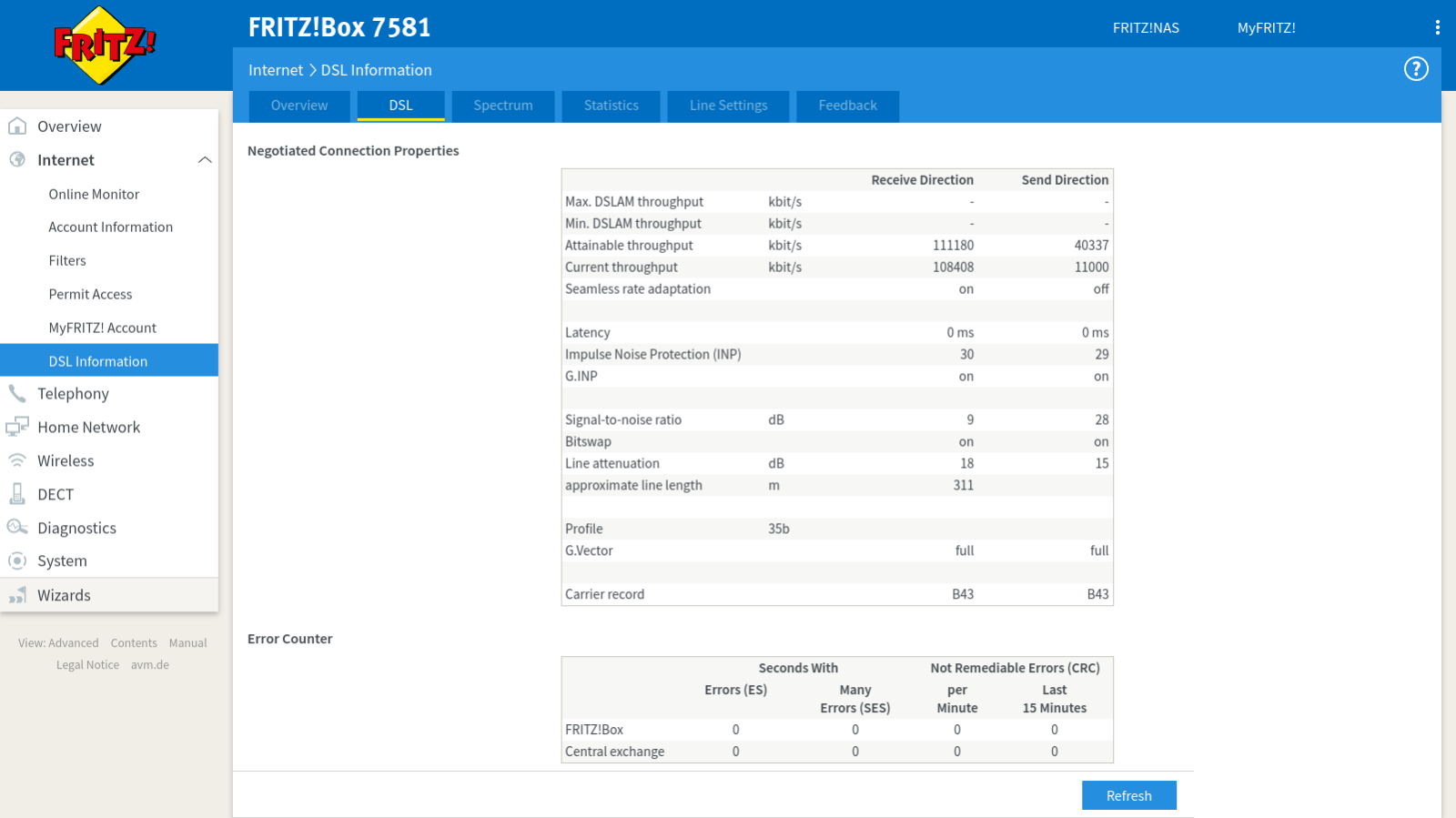This screenshot has height=818, width=1456.
Task: Click the Negotiated Connection Properties heading
Action: coord(353,151)
